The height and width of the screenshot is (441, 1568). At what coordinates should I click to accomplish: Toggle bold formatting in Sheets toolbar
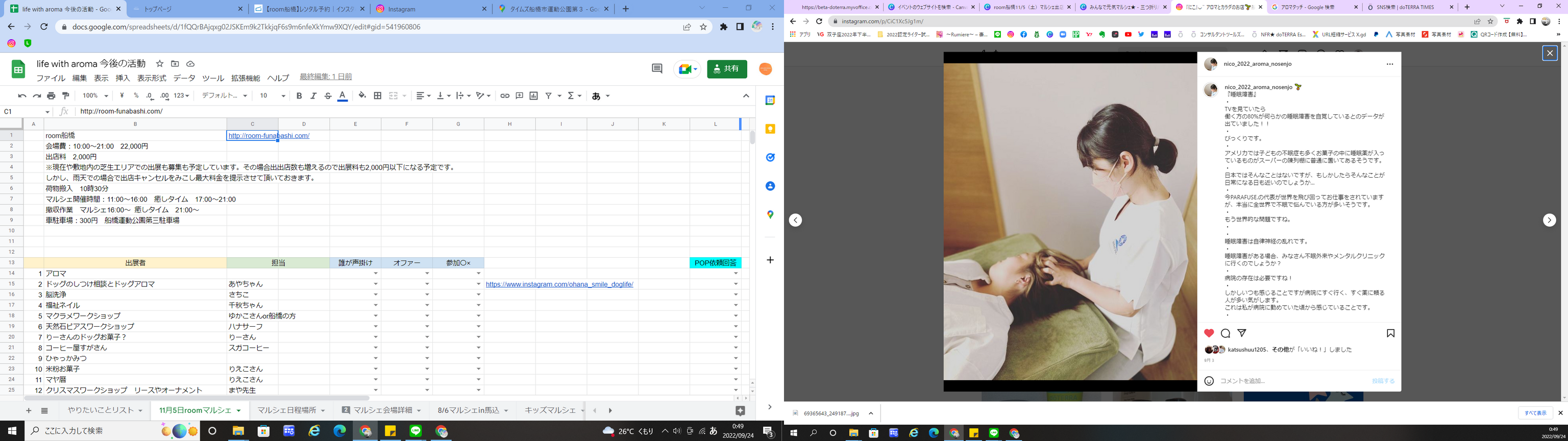click(299, 95)
